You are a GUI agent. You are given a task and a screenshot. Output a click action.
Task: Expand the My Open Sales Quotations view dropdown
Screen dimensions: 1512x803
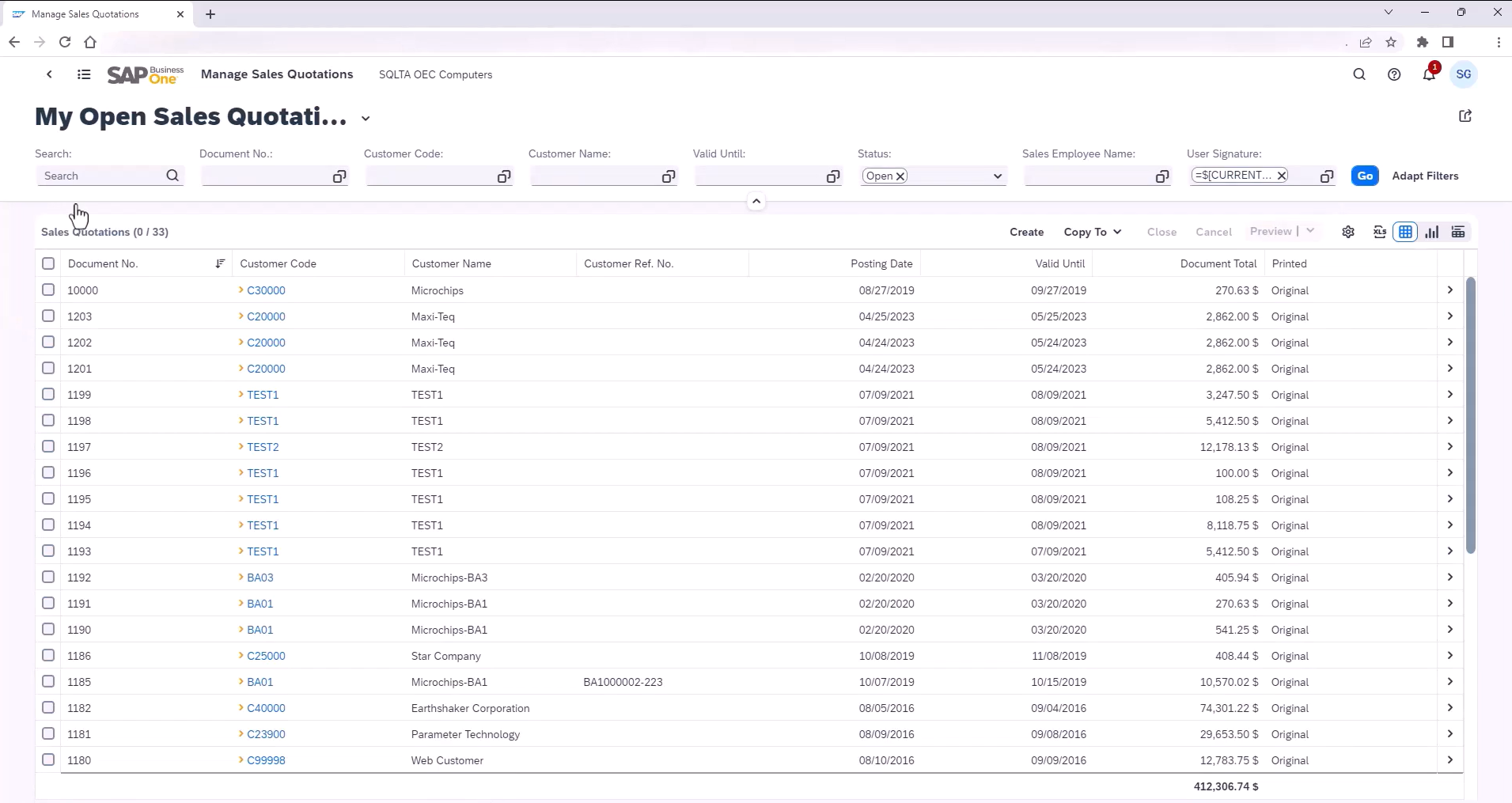click(366, 119)
